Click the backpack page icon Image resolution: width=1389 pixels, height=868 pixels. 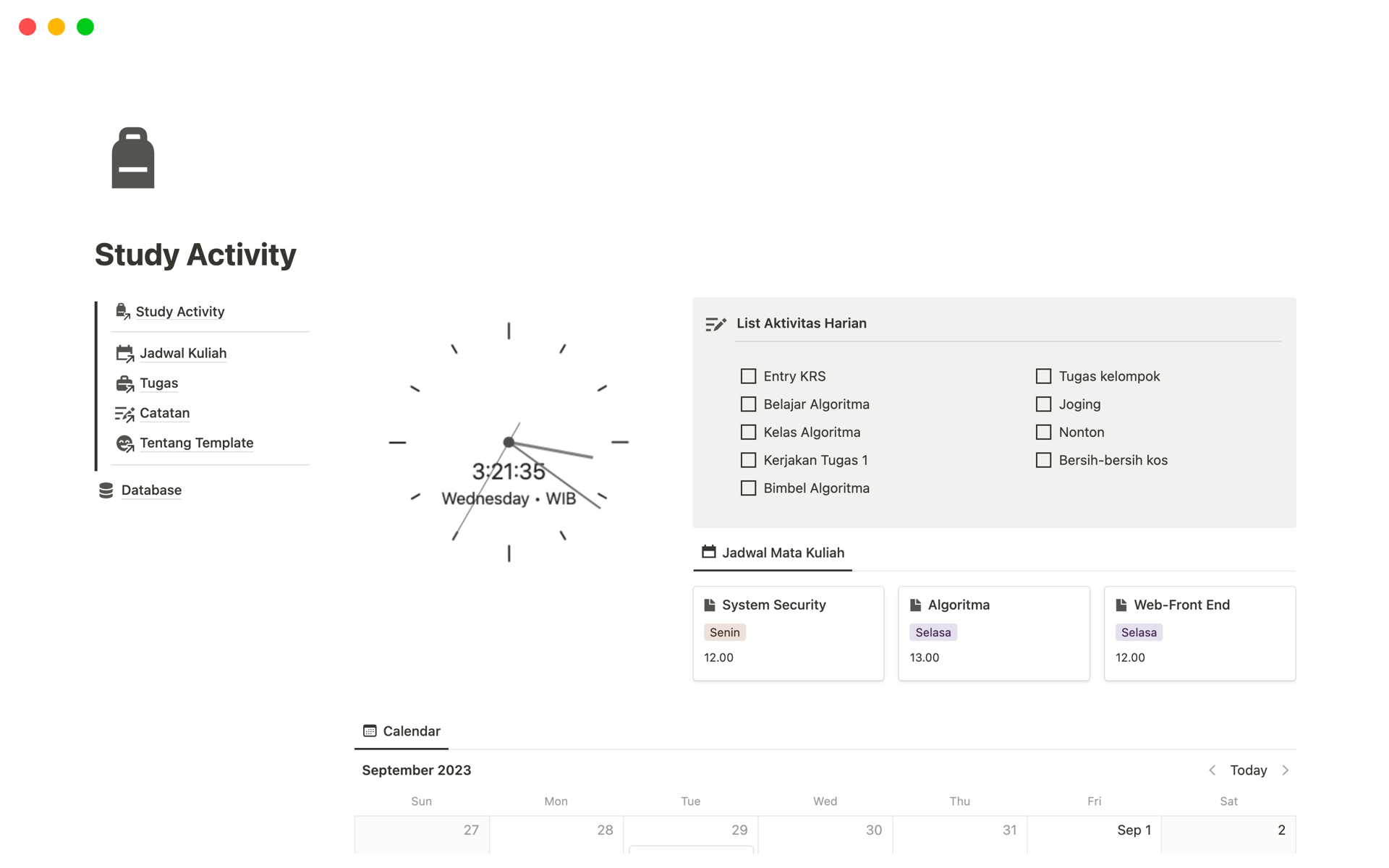pyautogui.click(x=133, y=158)
